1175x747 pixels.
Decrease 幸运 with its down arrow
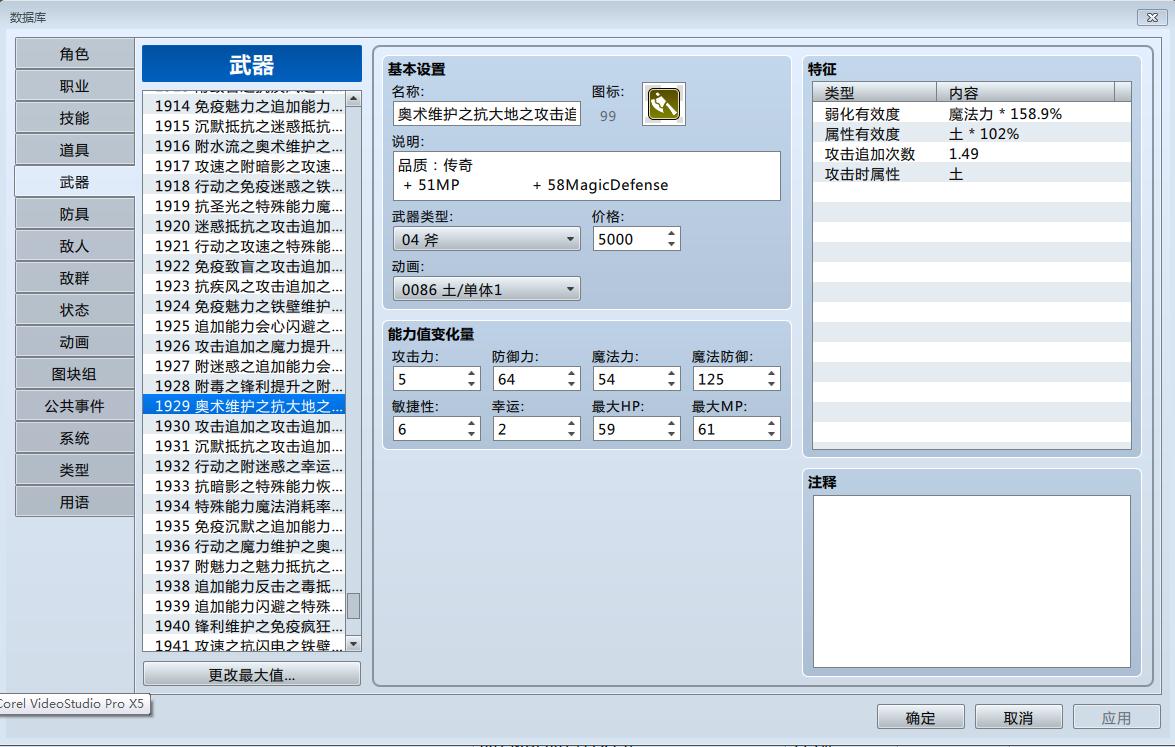click(571, 435)
